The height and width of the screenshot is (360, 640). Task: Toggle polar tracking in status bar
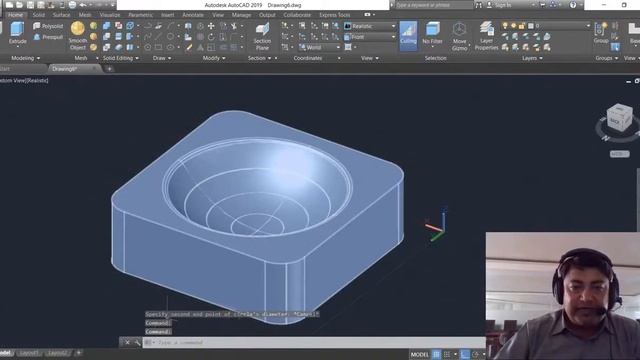tap(475, 354)
